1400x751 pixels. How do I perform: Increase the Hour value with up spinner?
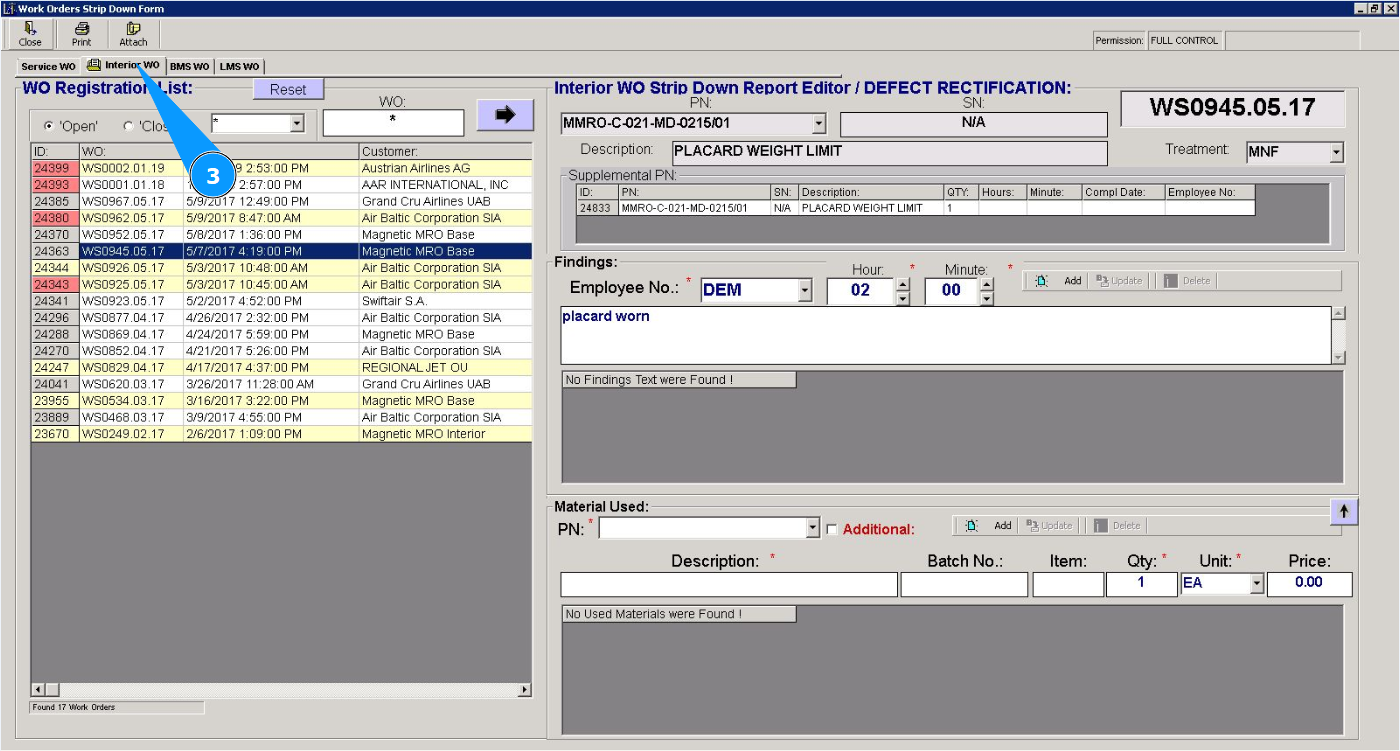click(903, 284)
